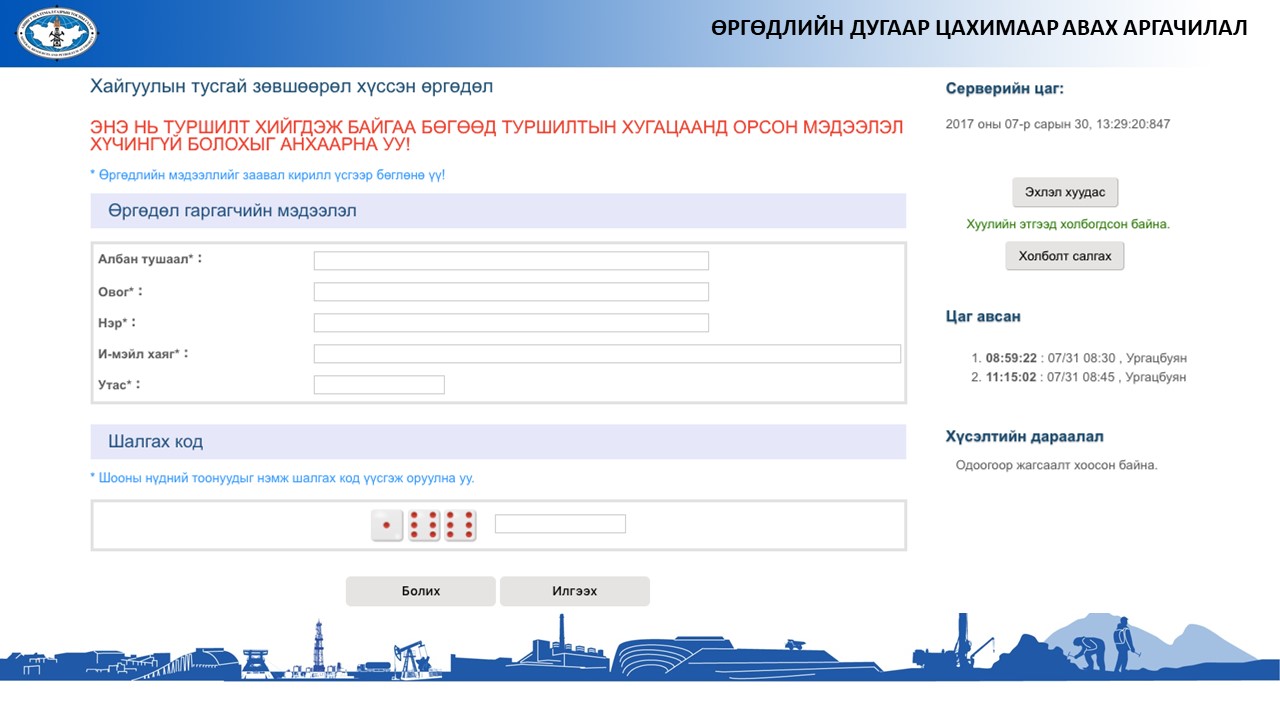This screenshot has width=1280, height=720.
Task: Click the И-мэйл хаяг field
Action: (x=607, y=354)
